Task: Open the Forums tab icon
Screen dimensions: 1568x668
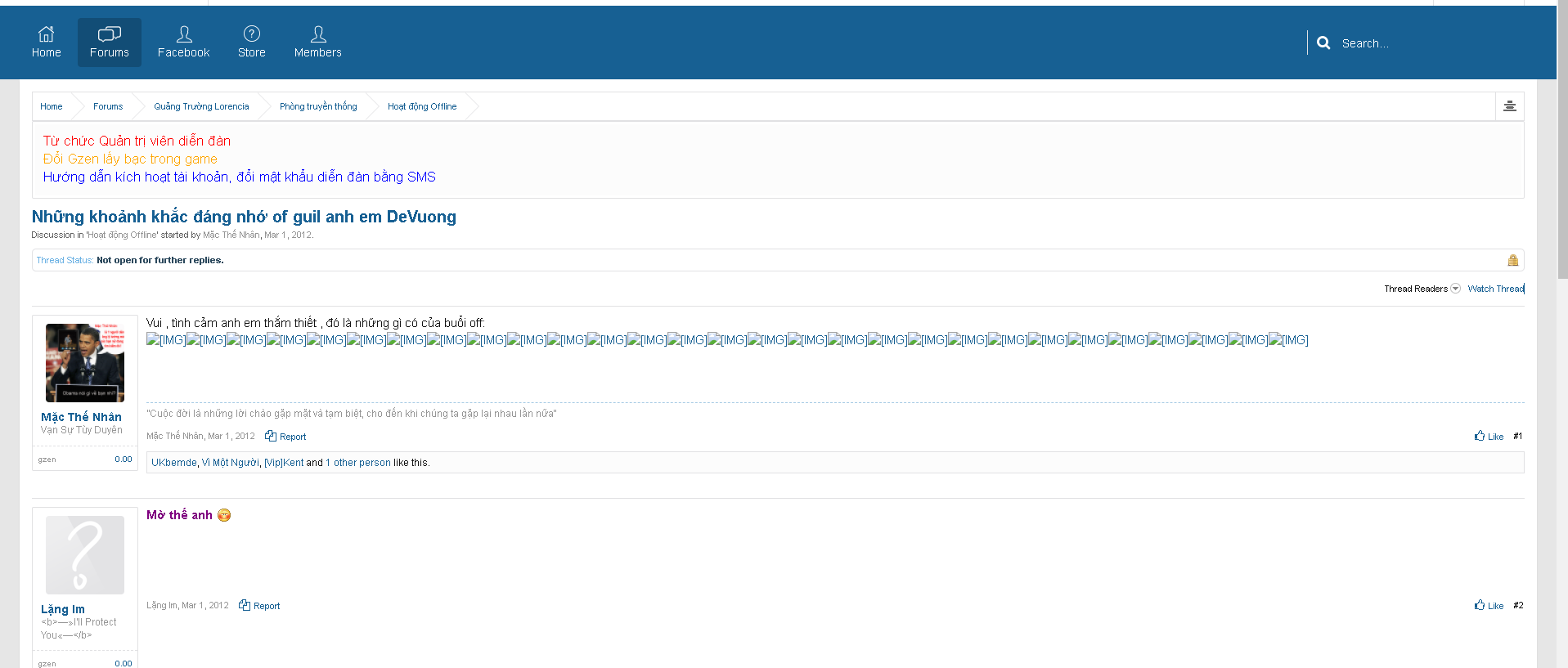Action: [x=109, y=34]
